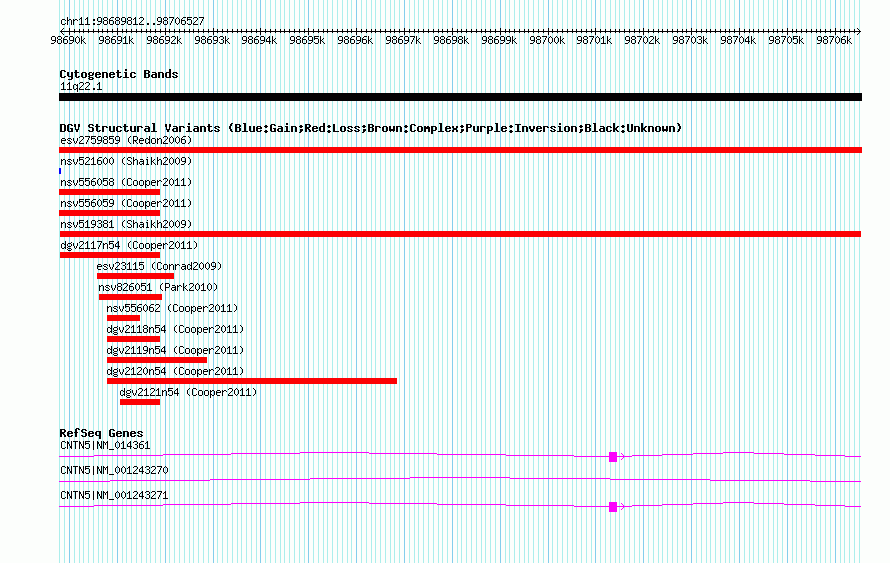Image resolution: width=890 pixels, height=563 pixels.
Task: Click the RefSeq Genes track title
Action: tap(101, 433)
